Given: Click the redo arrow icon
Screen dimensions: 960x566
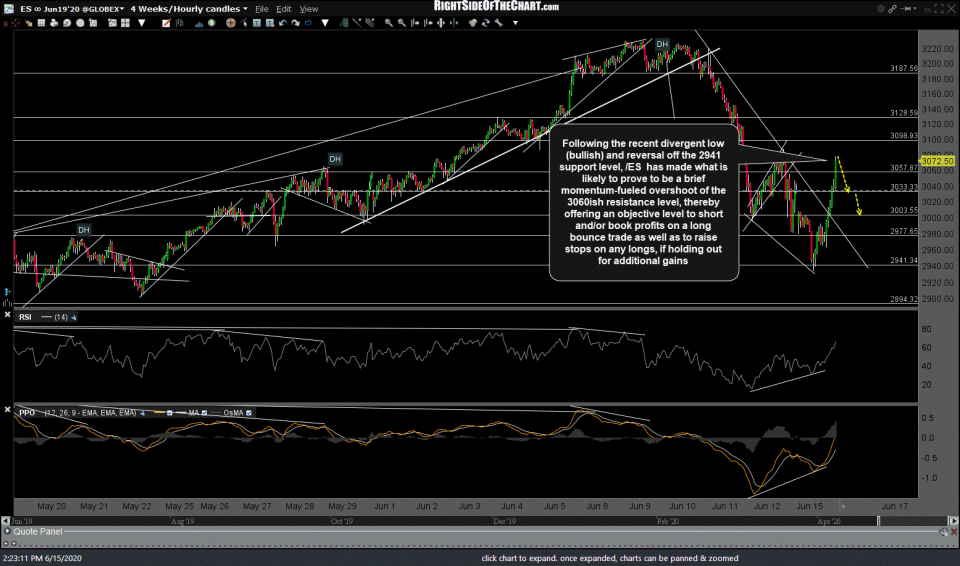Looking at the screenshot, I should pos(296,23).
